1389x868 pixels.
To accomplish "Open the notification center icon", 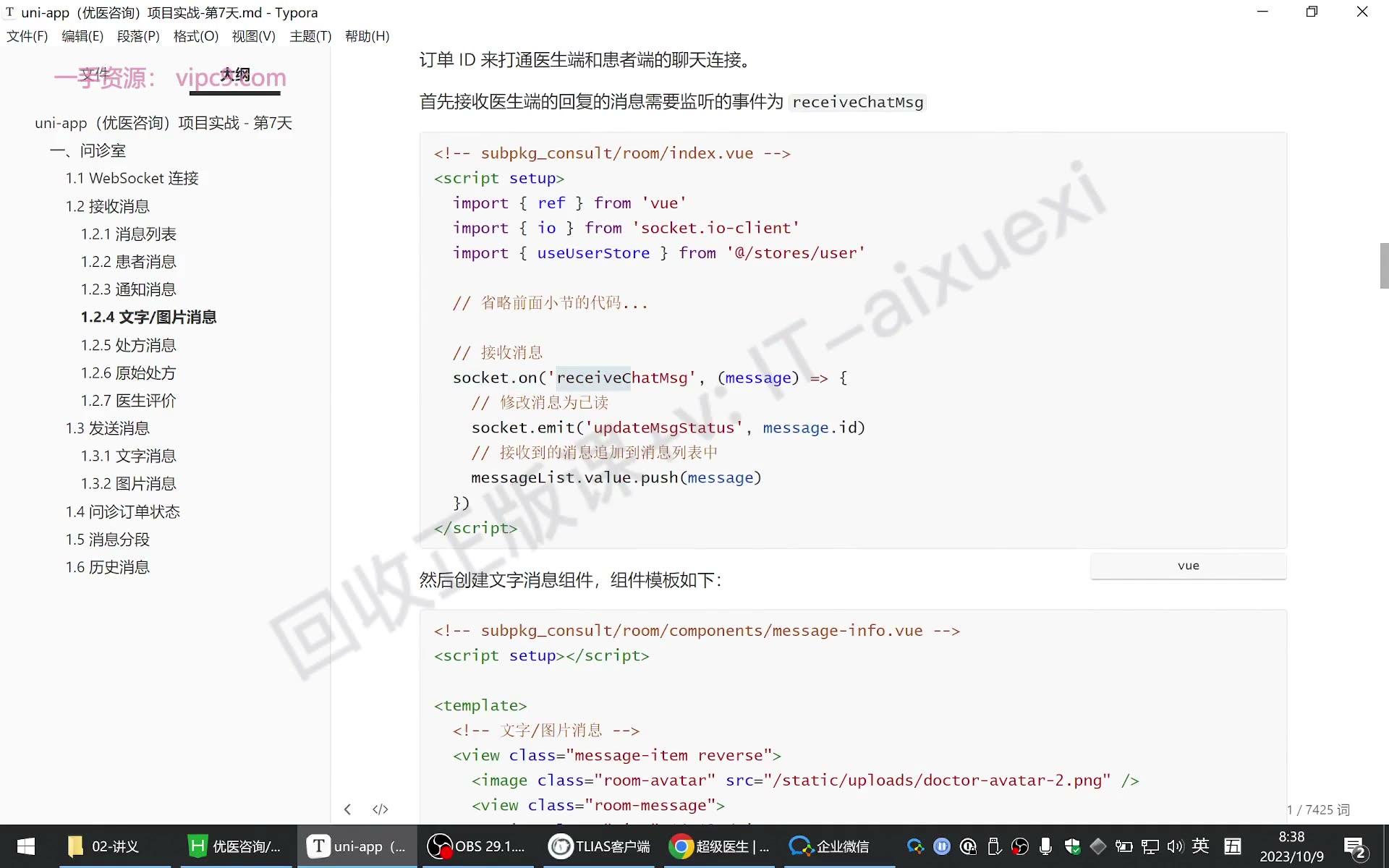I will tap(1354, 847).
